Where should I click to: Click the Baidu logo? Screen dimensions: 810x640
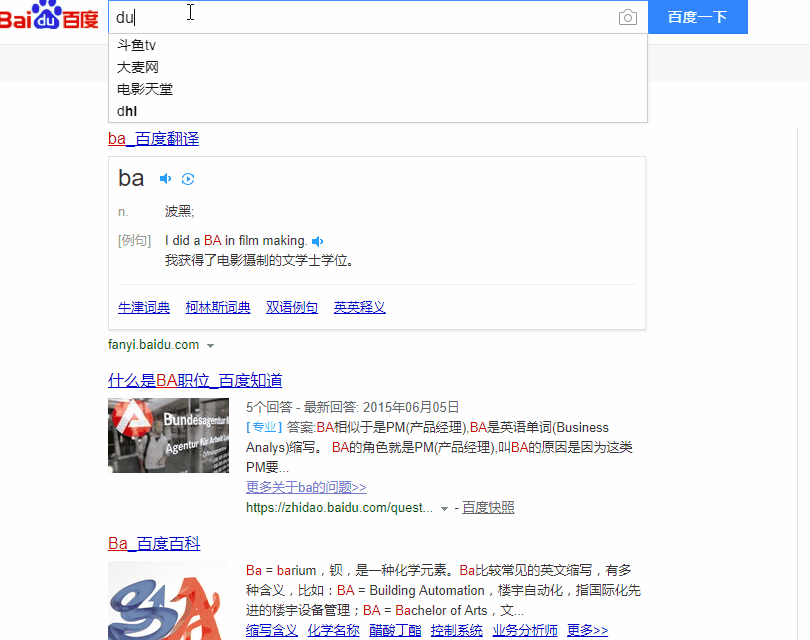point(49,15)
